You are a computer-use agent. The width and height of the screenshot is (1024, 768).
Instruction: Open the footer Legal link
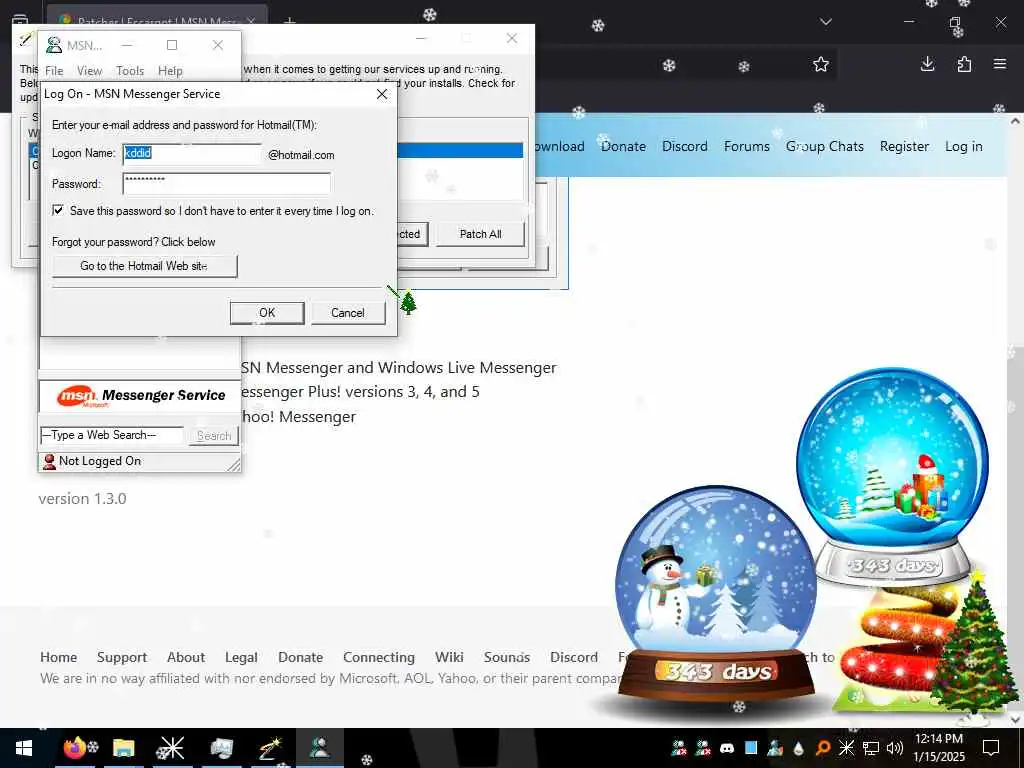241,657
